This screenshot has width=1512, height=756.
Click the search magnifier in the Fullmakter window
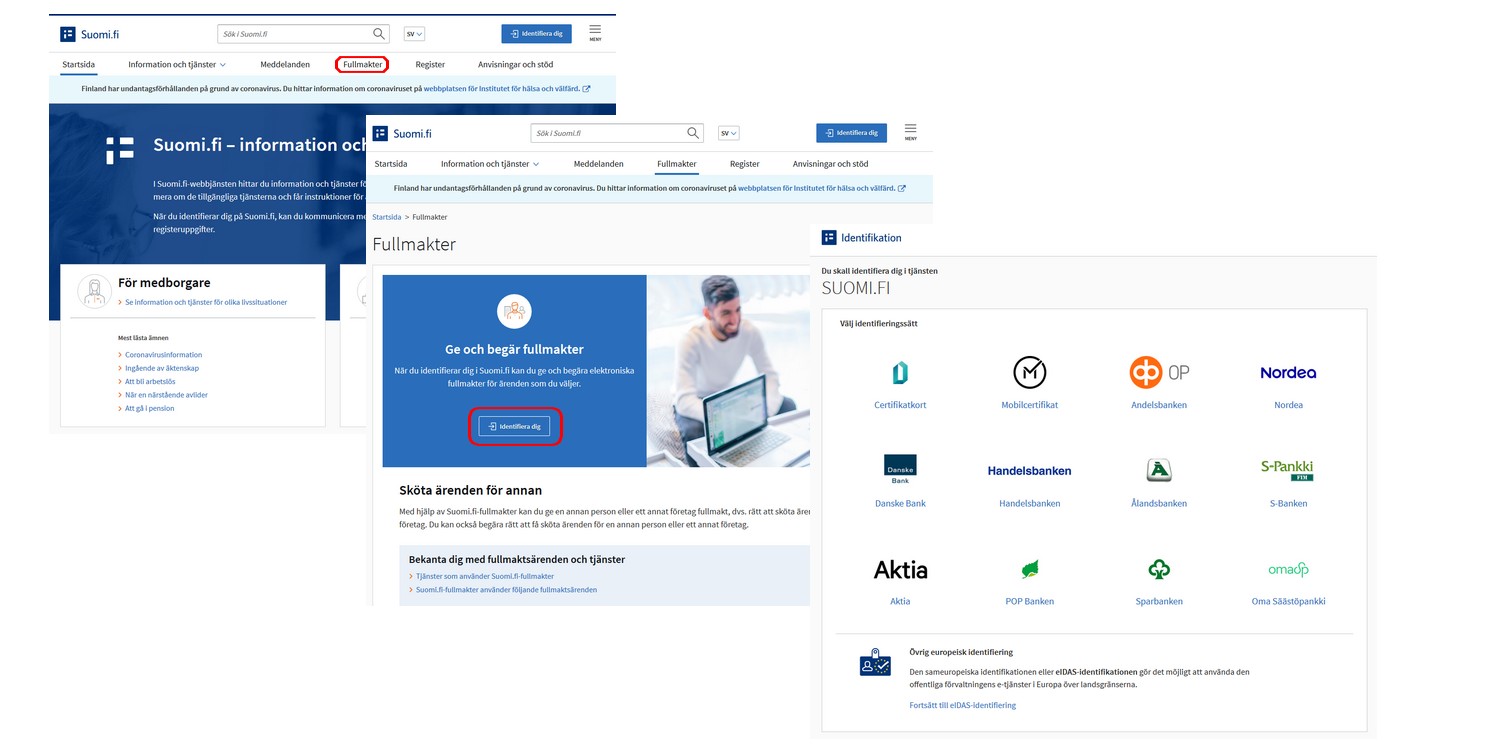tap(693, 133)
